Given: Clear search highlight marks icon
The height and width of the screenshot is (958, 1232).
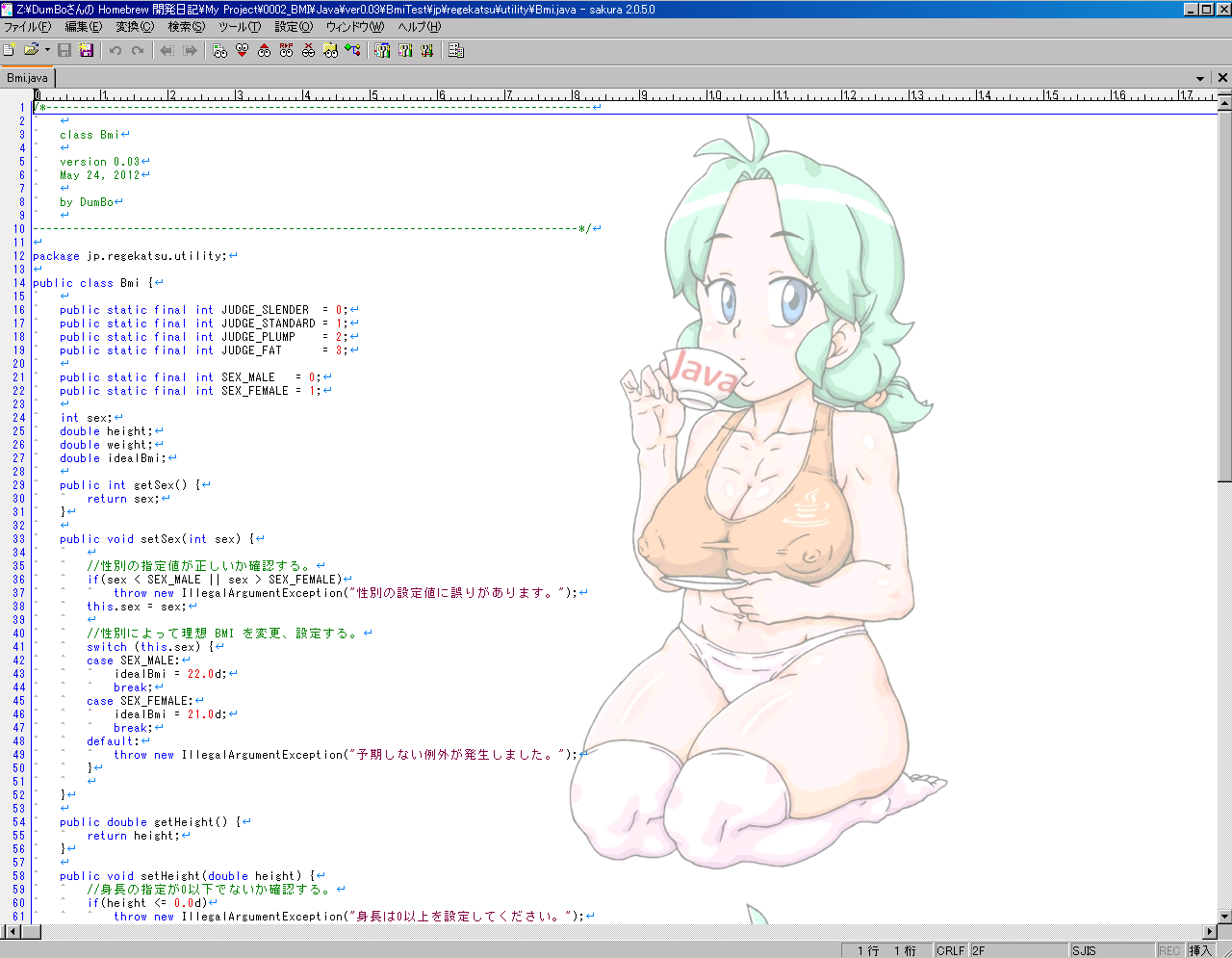Looking at the screenshot, I should tap(308, 50).
